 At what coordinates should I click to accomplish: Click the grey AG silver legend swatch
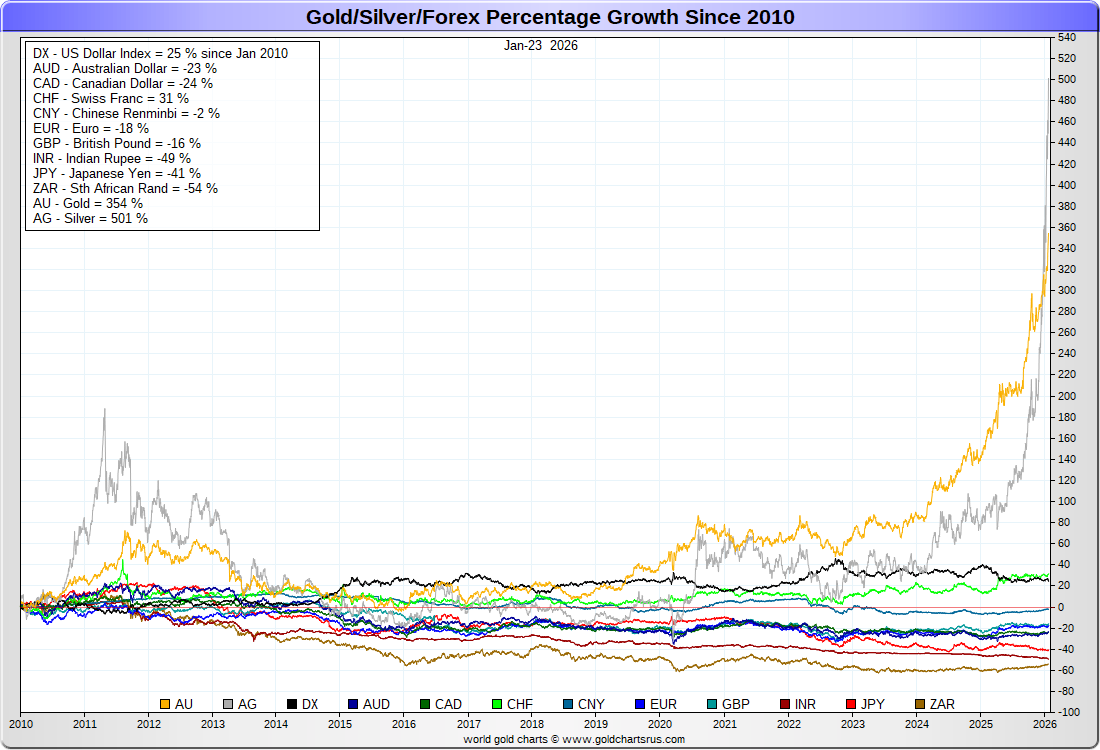(x=229, y=704)
